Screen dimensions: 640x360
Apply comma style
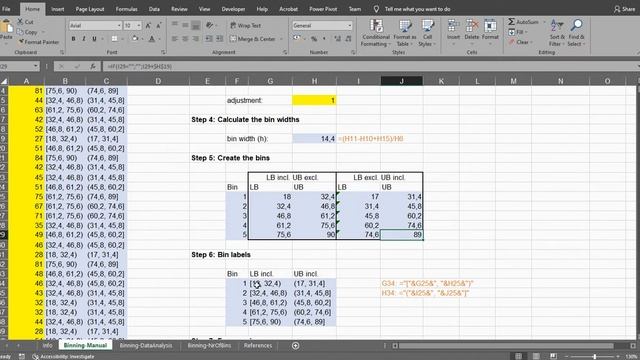[324, 39]
